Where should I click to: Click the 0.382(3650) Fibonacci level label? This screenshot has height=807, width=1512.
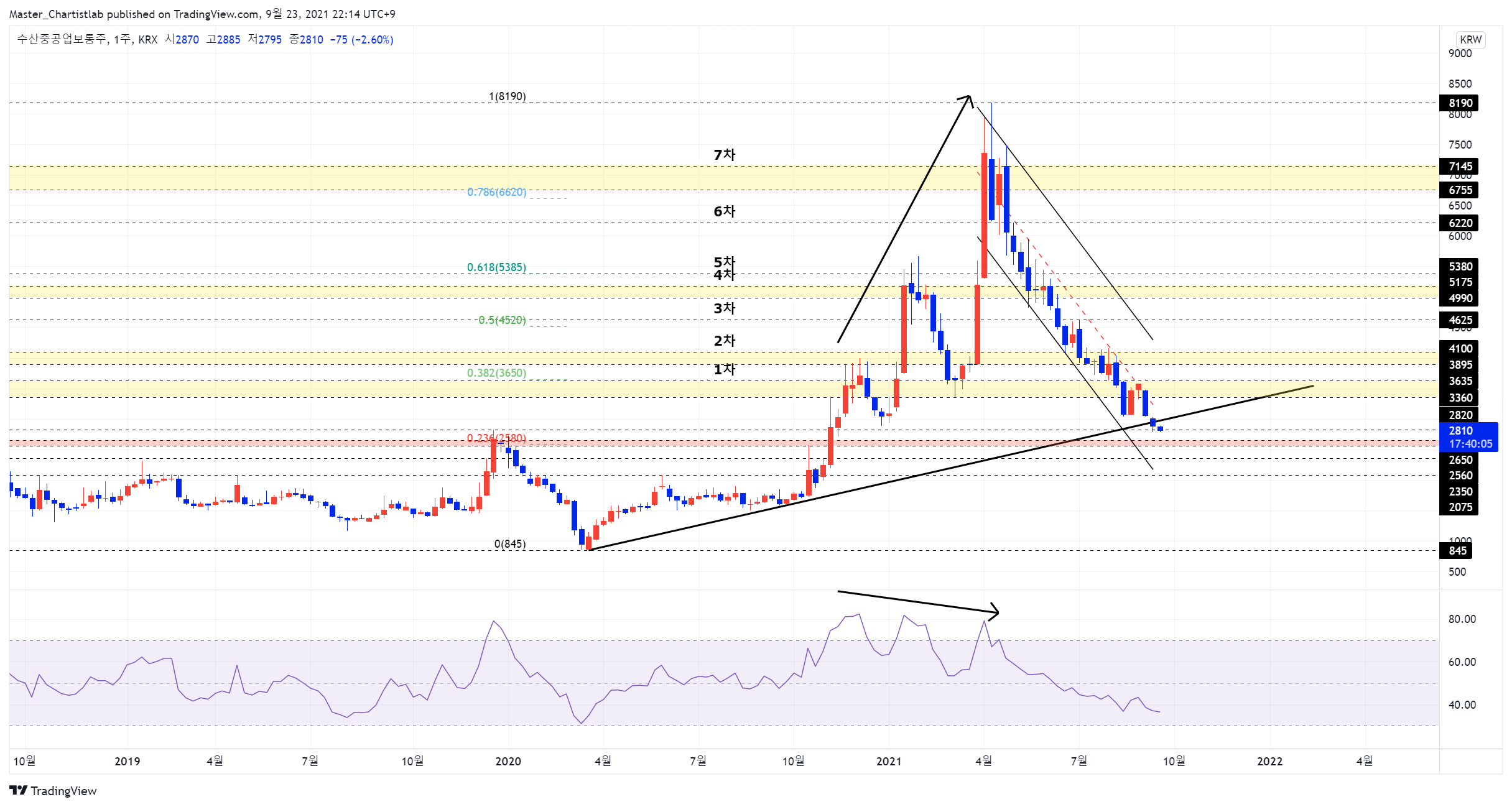[x=497, y=373]
